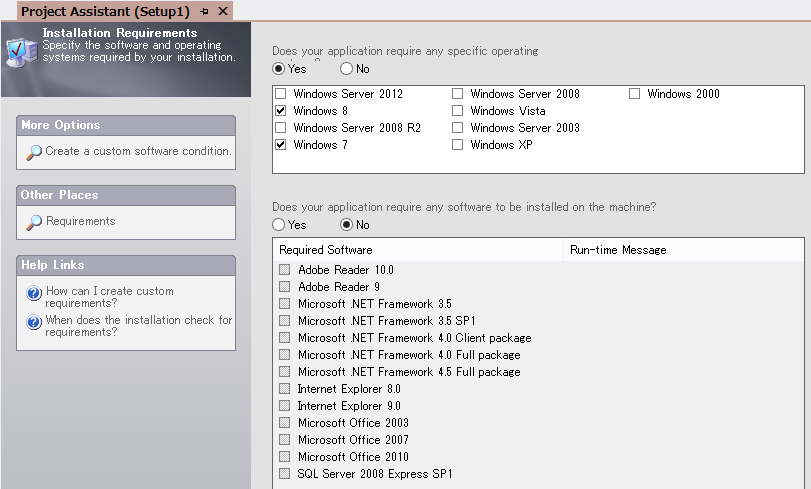
Task: Check Windows XP
Action: point(457,144)
